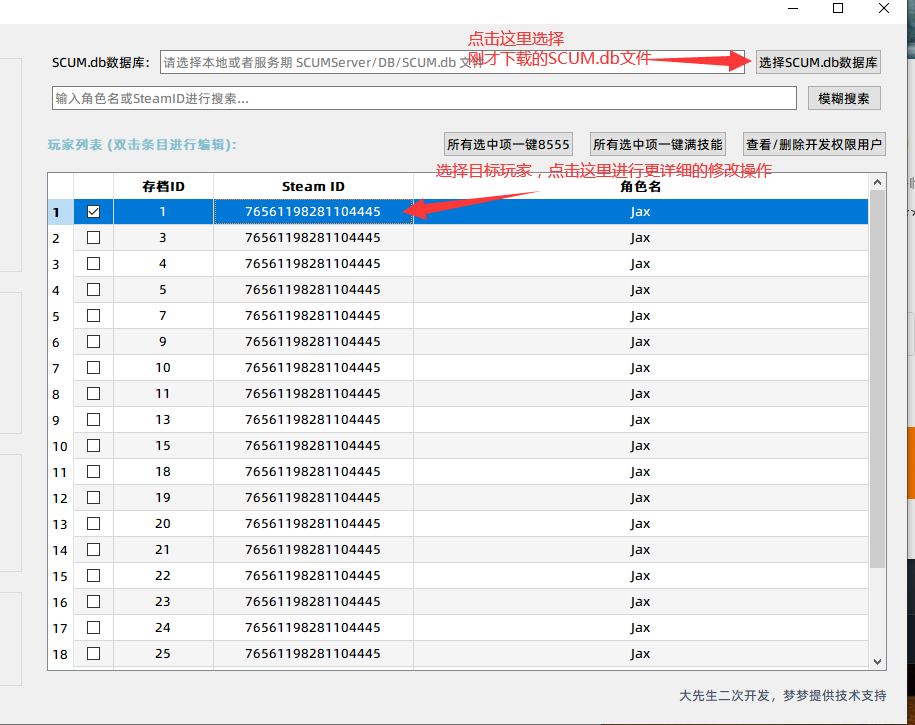The image size is (915, 725).
Task: Check the checkbox for 存档ID 3
Action: click(93, 237)
